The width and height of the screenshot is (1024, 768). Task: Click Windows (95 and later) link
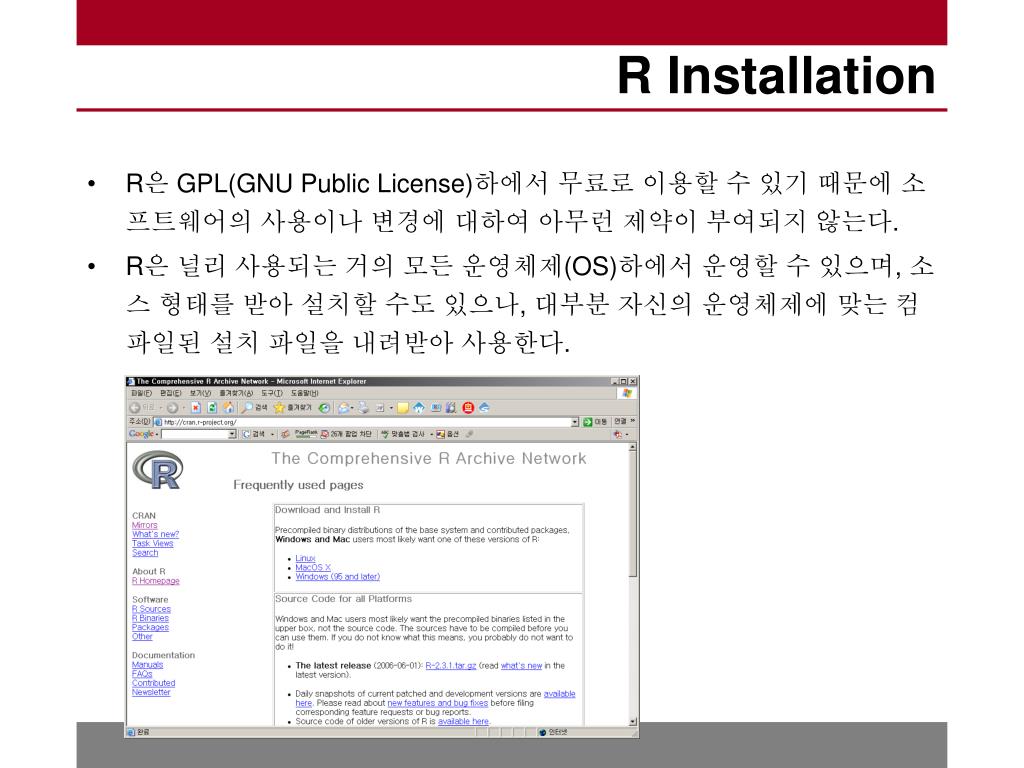[337, 577]
